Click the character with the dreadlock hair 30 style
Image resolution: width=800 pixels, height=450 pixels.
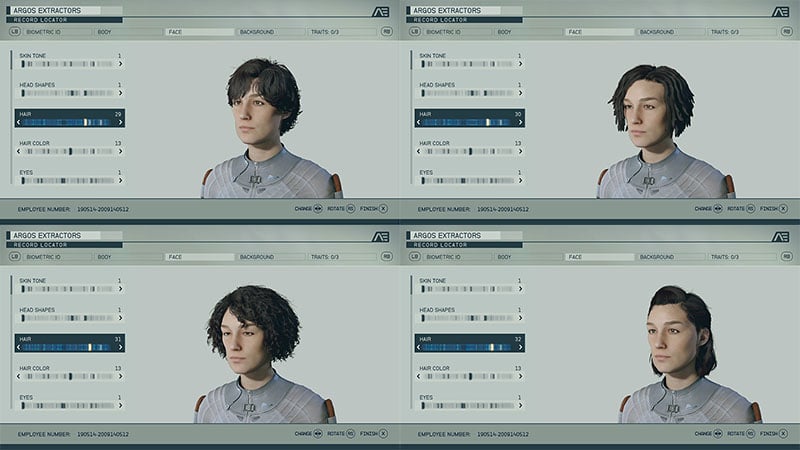point(664,132)
